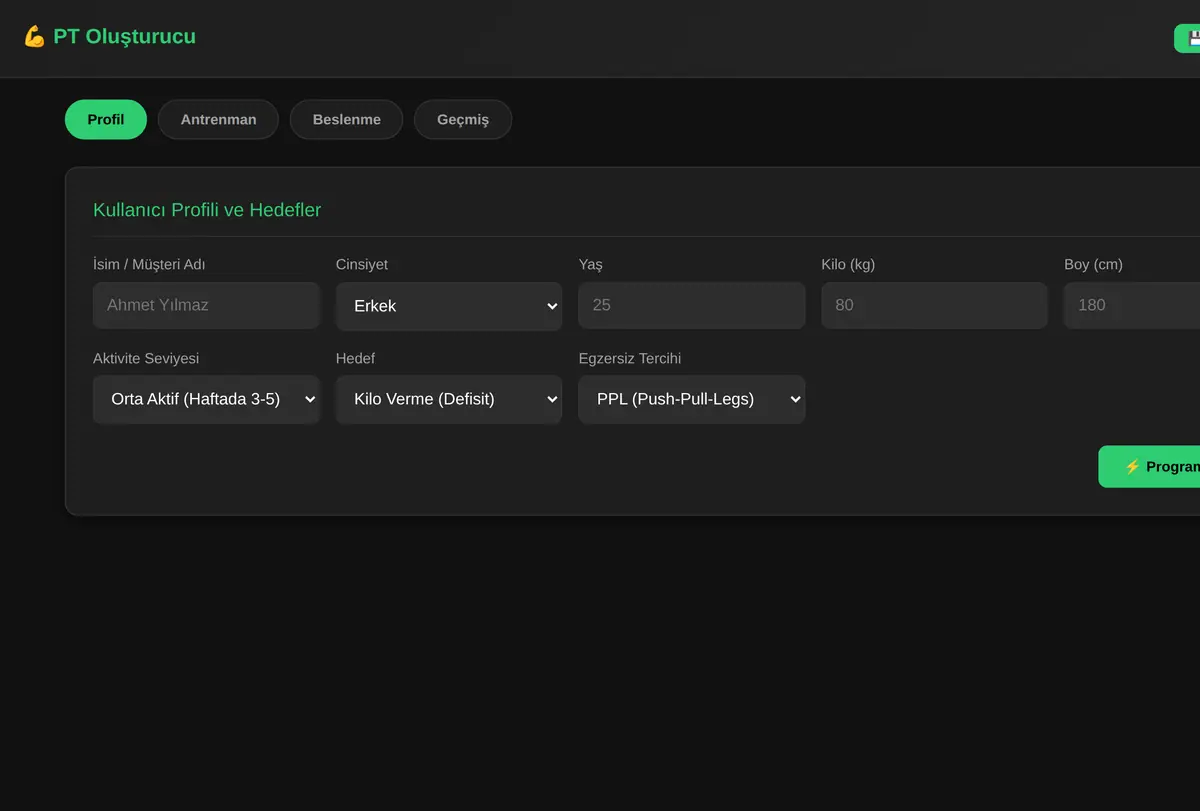Click the İsim / Müşteri Adı label
Image resolution: width=1200 pixels, height=811 pixels.
149,265
